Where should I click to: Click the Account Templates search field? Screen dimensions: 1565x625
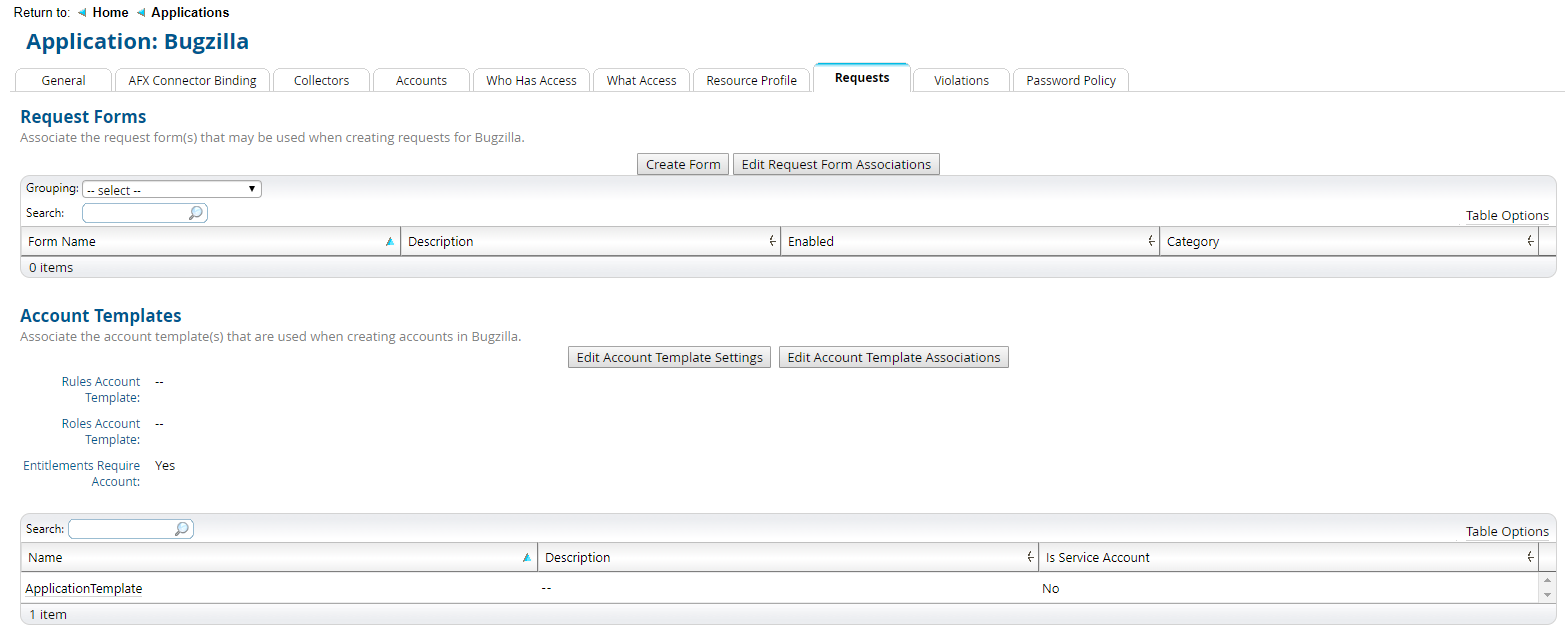122,529
